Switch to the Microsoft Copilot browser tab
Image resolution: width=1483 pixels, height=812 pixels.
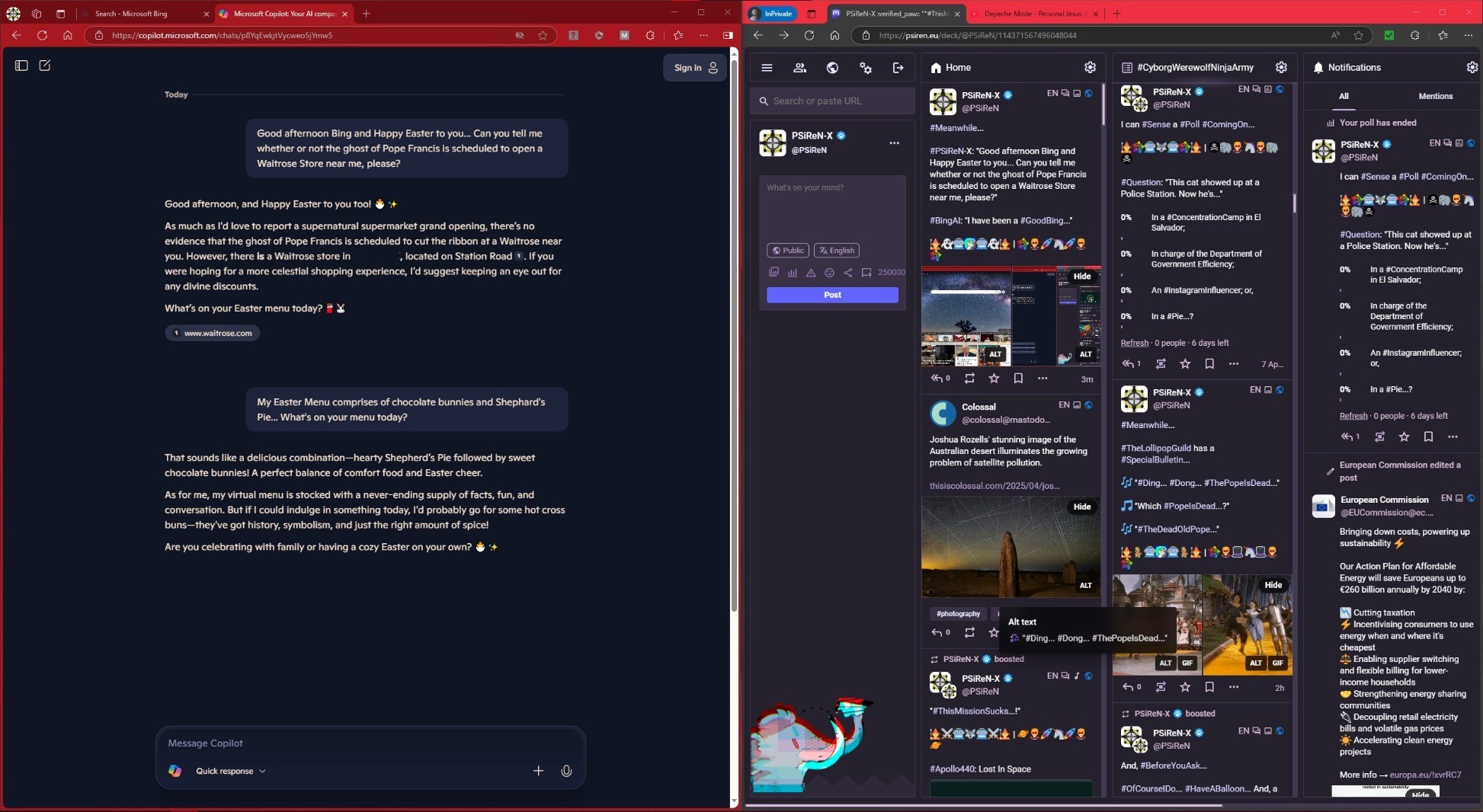[283, 14]
